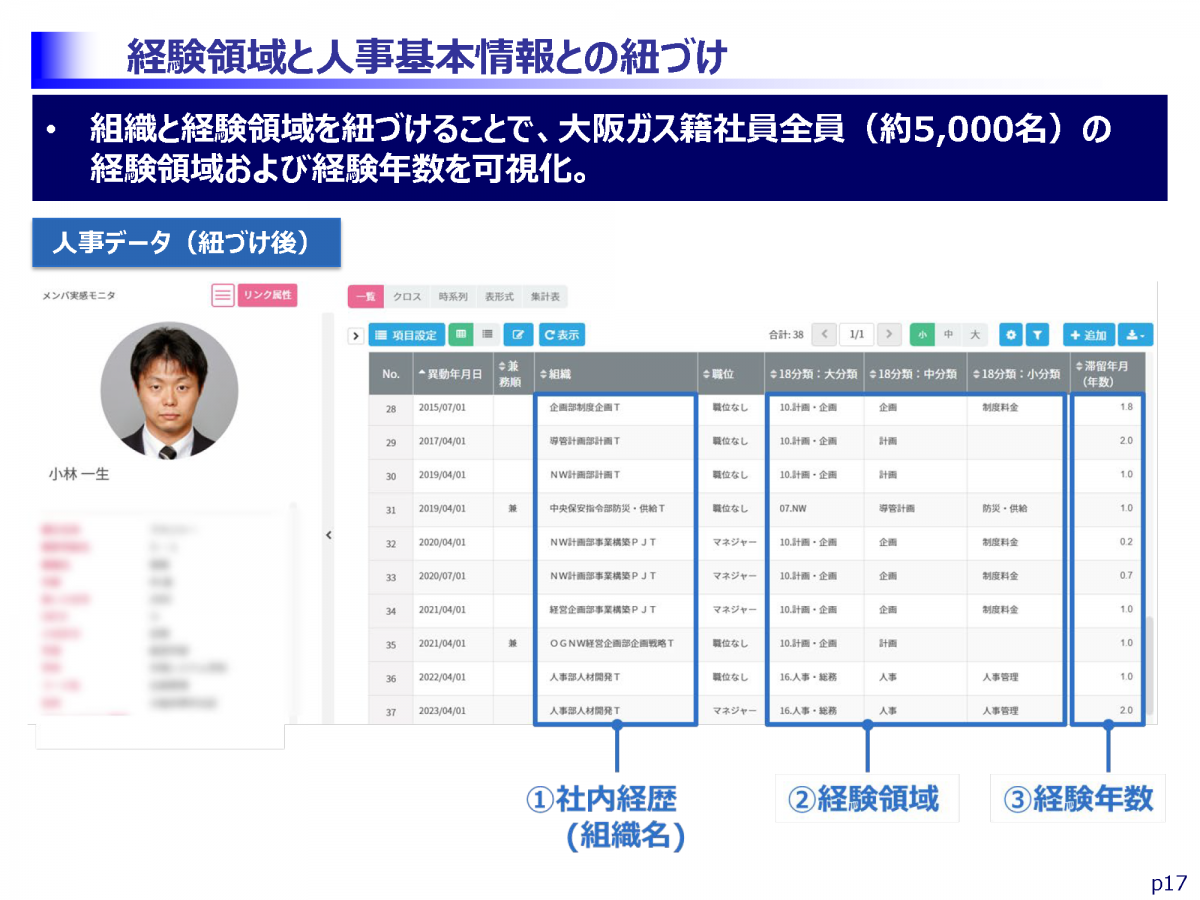Click the green grid view icon
The height and width of the screenshot is (900, 1200).
pyautogui.click(x=460, y=335)
